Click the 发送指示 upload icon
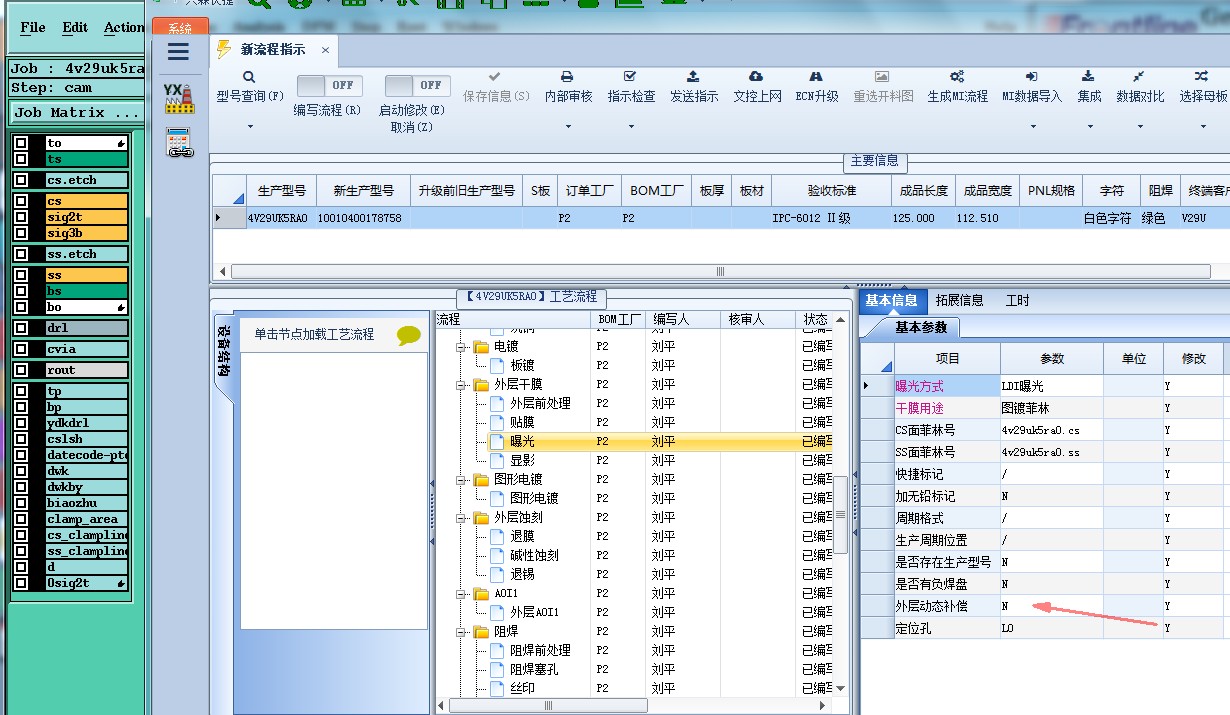The height and width of the screenshot is (715, 1230). pos(693,77)
